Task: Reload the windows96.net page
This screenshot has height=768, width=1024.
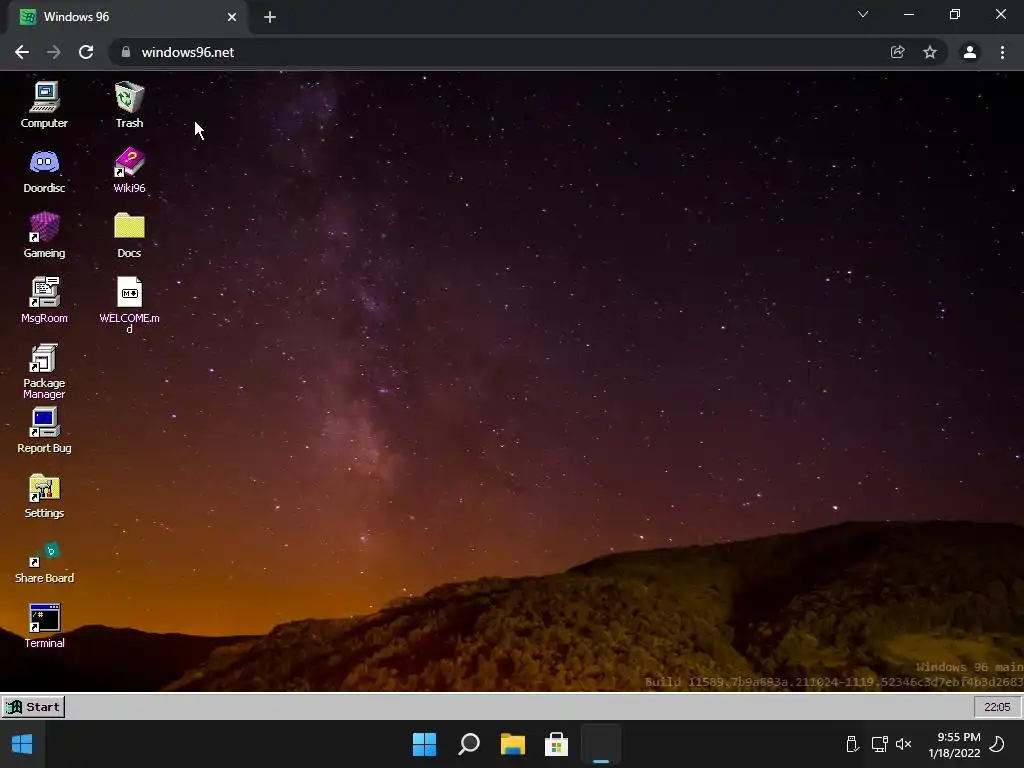Action: pyautogui.click(x=86, y=52)
